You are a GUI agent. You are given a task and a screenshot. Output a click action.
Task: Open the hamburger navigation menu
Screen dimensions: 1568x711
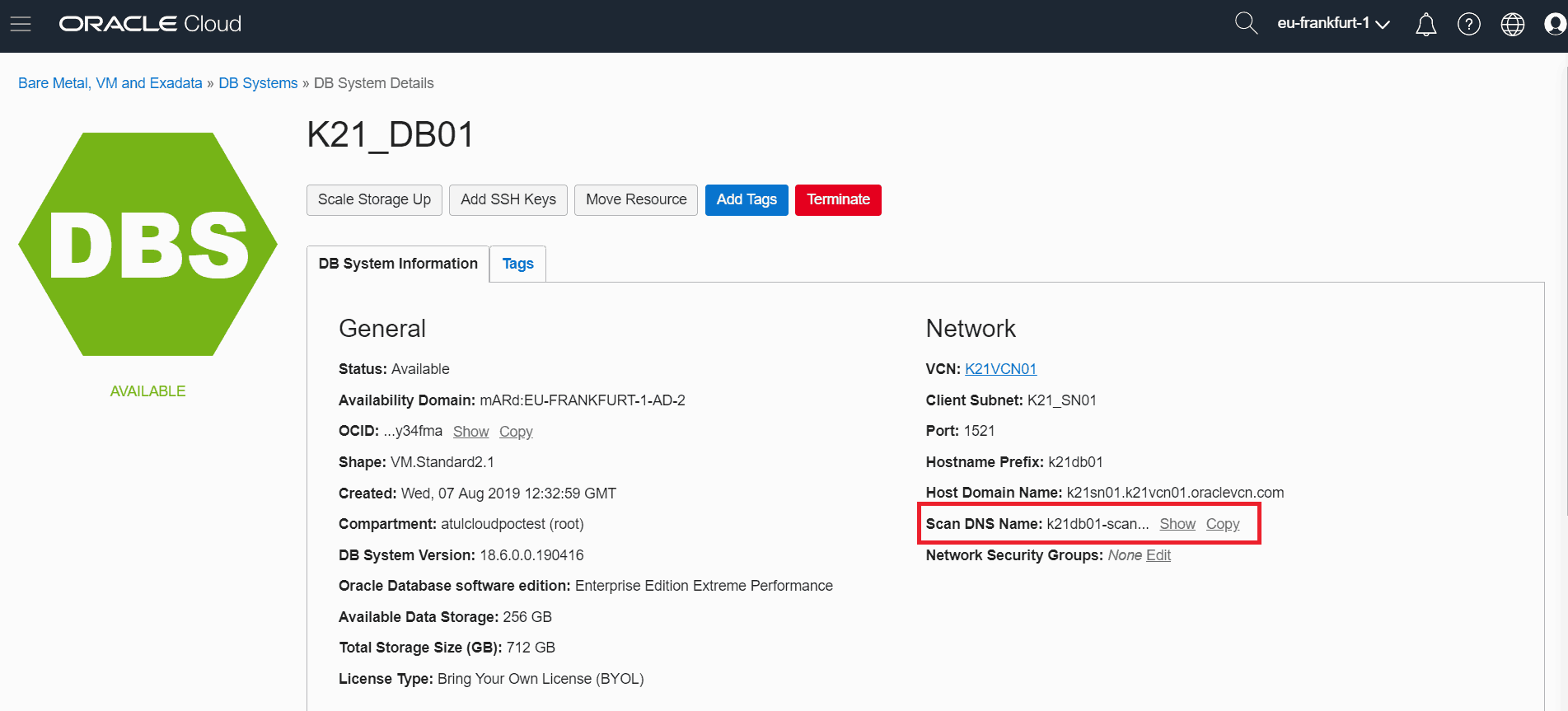coord(21,24)
